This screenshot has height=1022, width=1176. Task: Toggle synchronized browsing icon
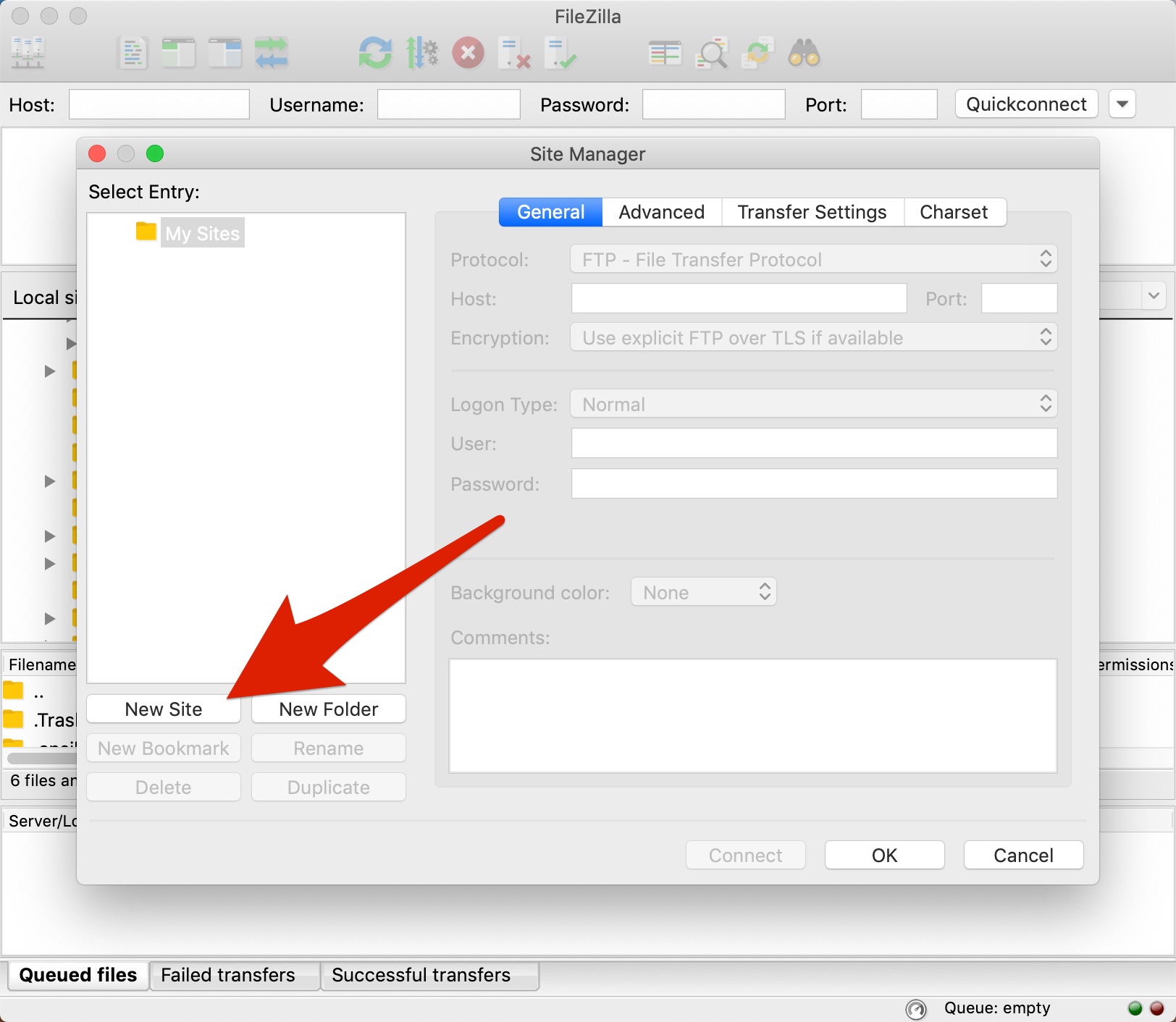pos(758,53)
